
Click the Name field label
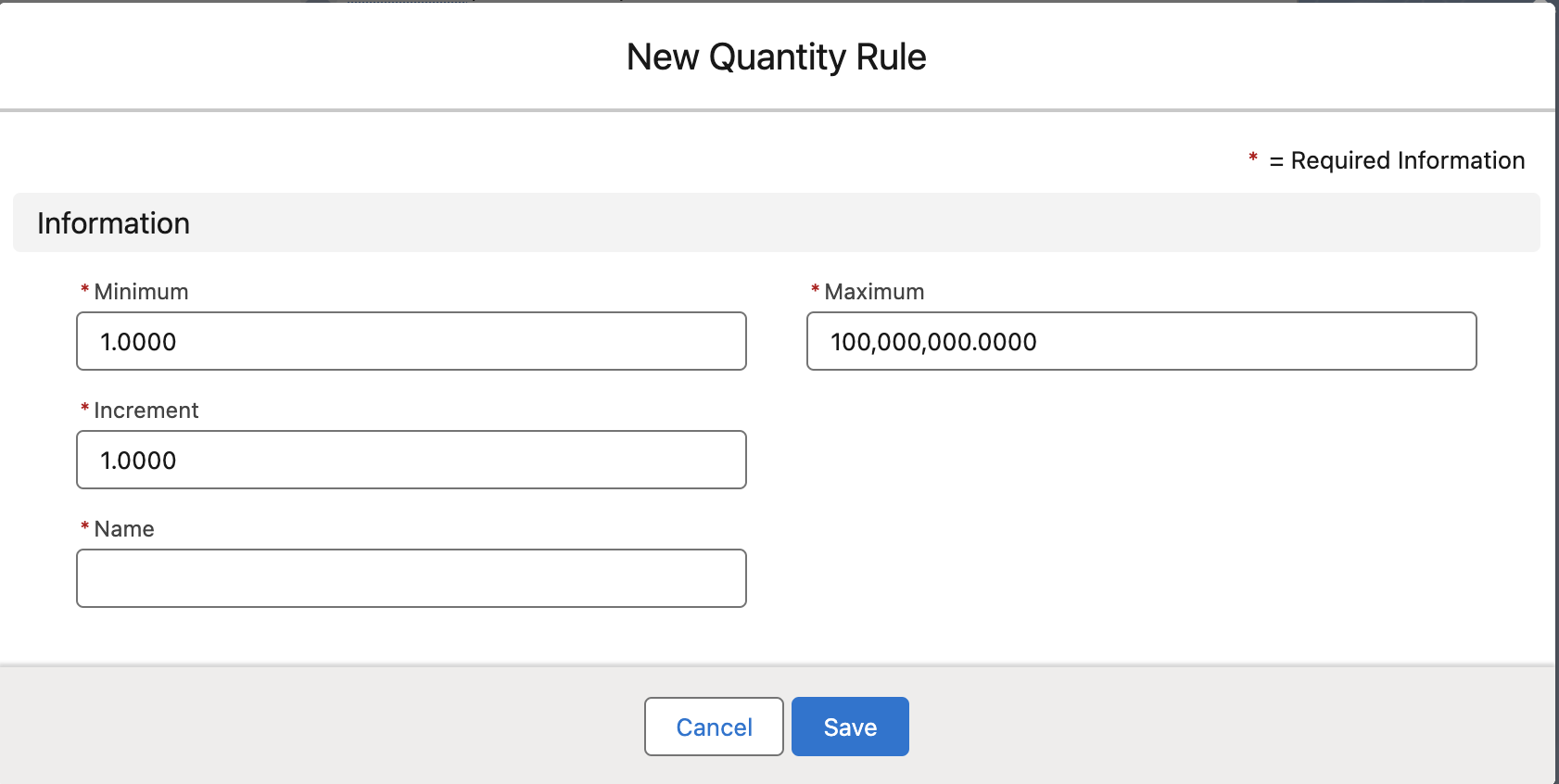coord(124,529)
